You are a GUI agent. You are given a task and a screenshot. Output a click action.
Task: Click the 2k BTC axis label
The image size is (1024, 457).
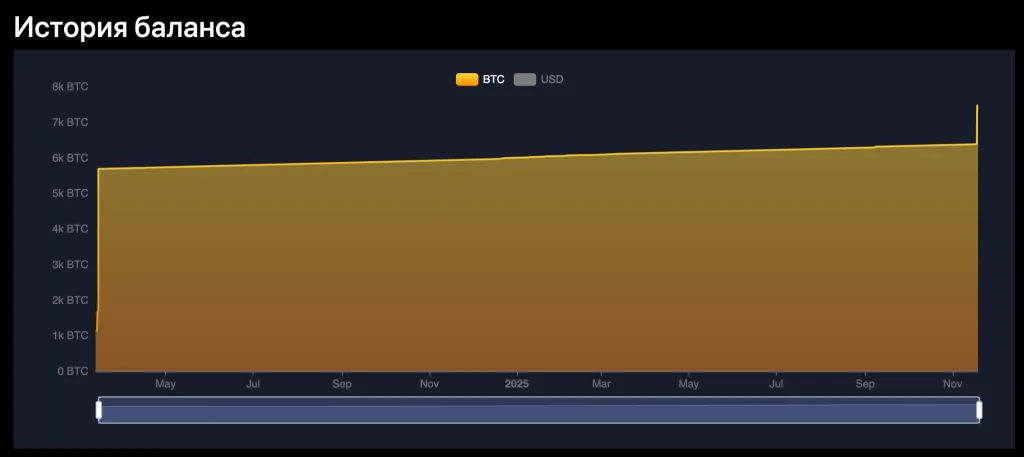(x=70, y=300)
